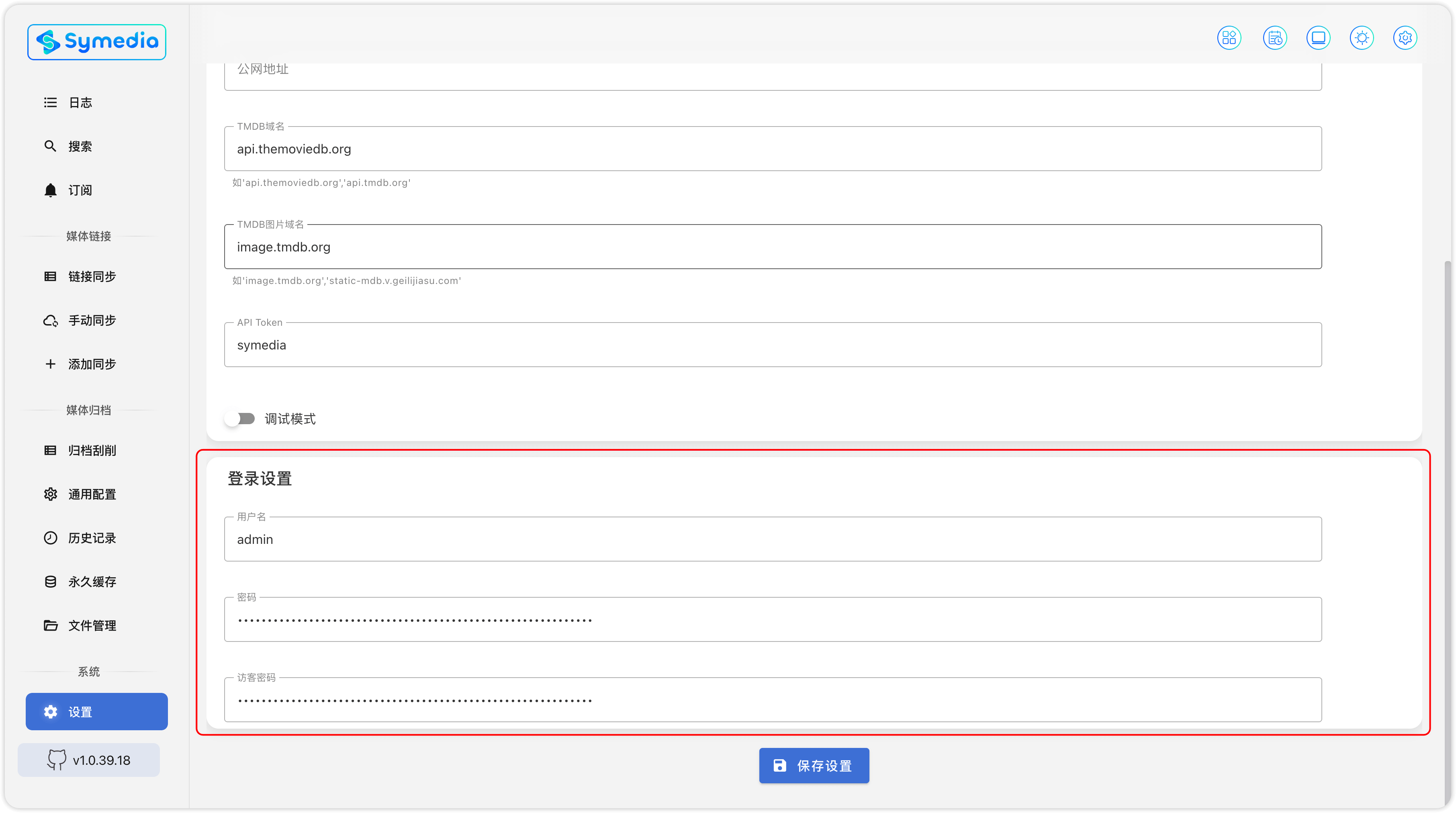Navigate to 历史记录 history page
This screenshot has height=813, width=1456.
tap(92, 538)
